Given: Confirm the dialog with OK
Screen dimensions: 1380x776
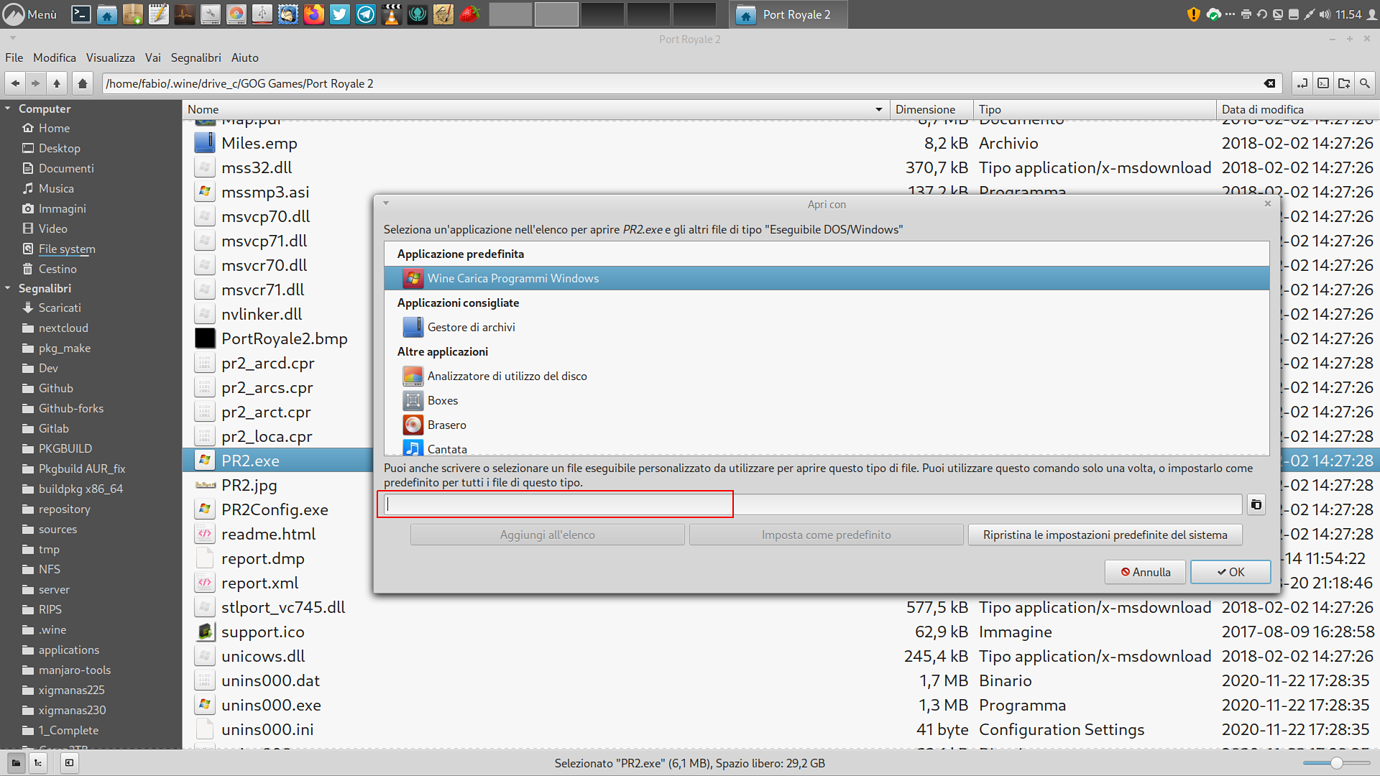Looking at the screenshot, I should 1231,572.
